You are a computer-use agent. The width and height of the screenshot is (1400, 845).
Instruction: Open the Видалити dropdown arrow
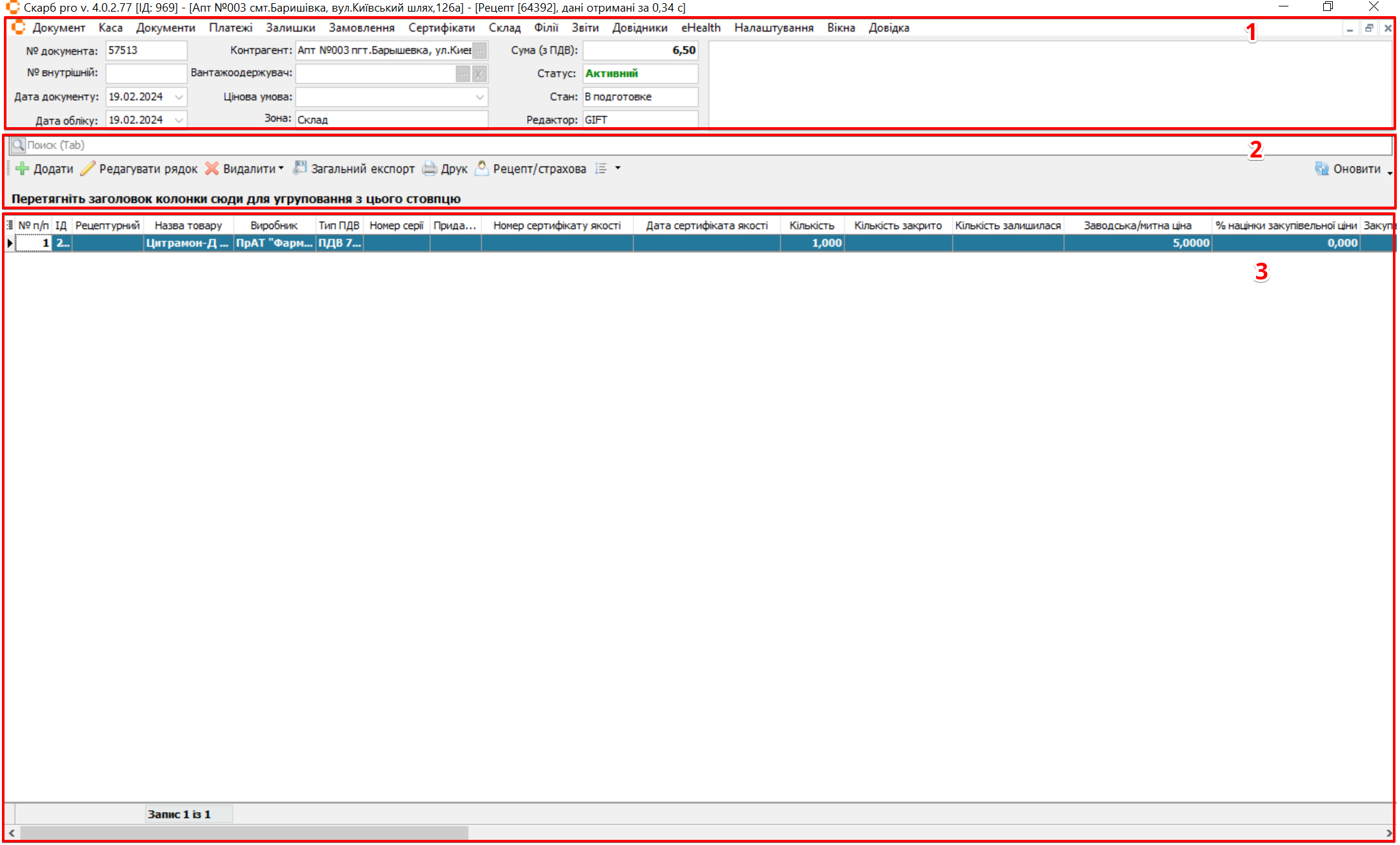(281, 168)
